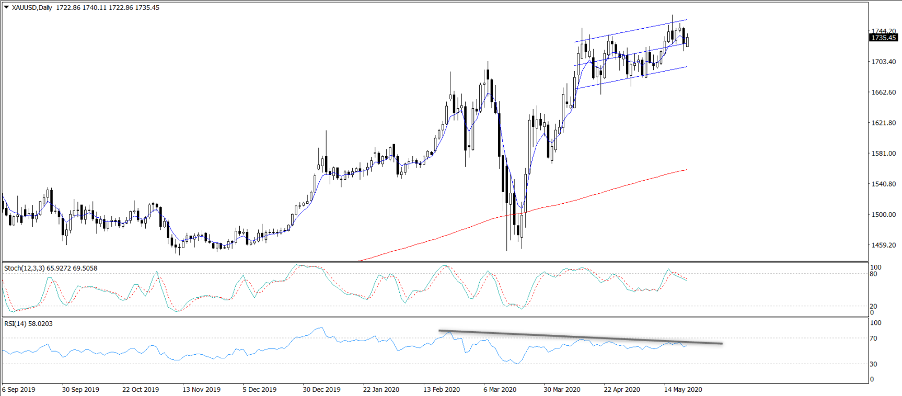Click the divider between chart and Stoch pane
The image size is (902, 396).
pyautogui.click(x=434, y=262)
